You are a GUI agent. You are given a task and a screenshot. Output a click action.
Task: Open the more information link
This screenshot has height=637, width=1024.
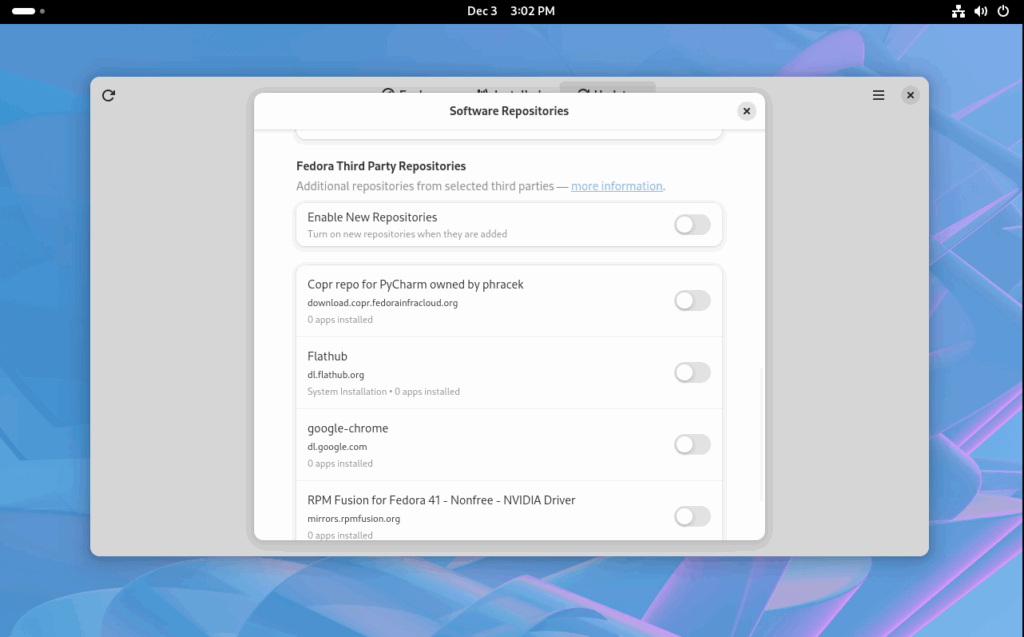(x=616, y=186)
